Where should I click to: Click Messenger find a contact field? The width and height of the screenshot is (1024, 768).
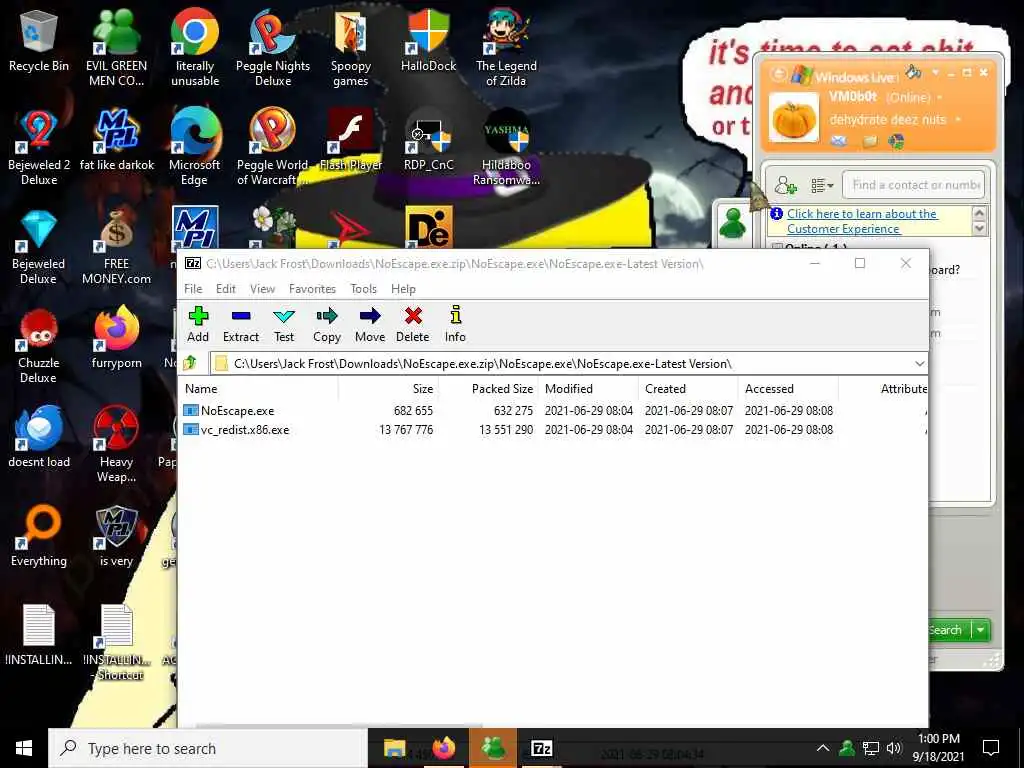(x=914, y=185)
